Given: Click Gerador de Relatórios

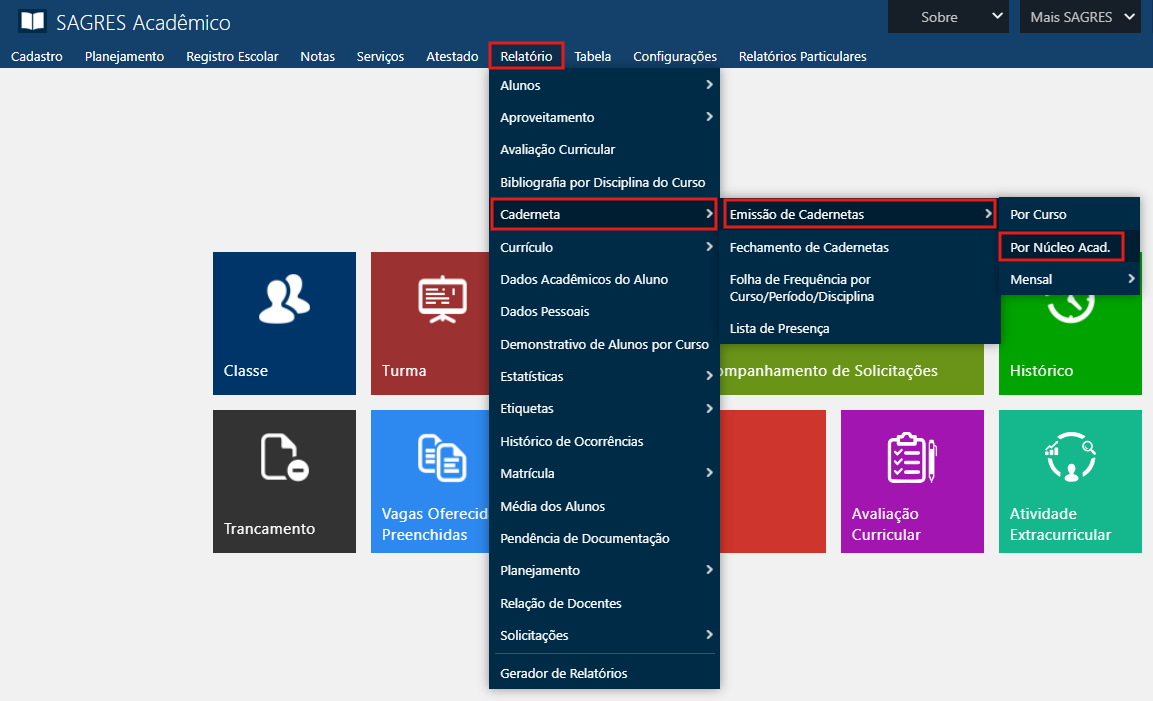Looking at the screenshot, I should [564, 673].
